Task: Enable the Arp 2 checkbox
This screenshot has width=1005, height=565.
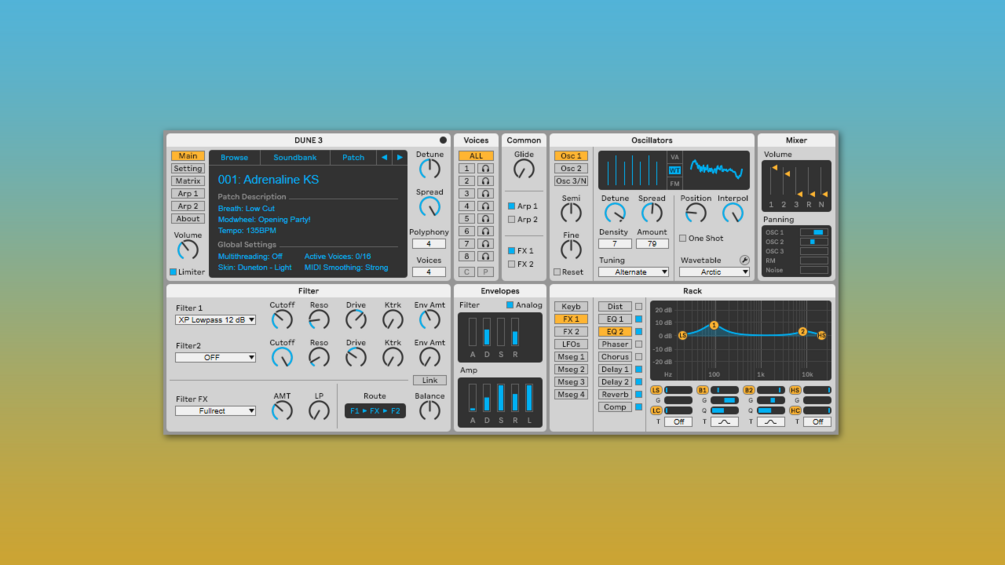Action: coord(511,219)
